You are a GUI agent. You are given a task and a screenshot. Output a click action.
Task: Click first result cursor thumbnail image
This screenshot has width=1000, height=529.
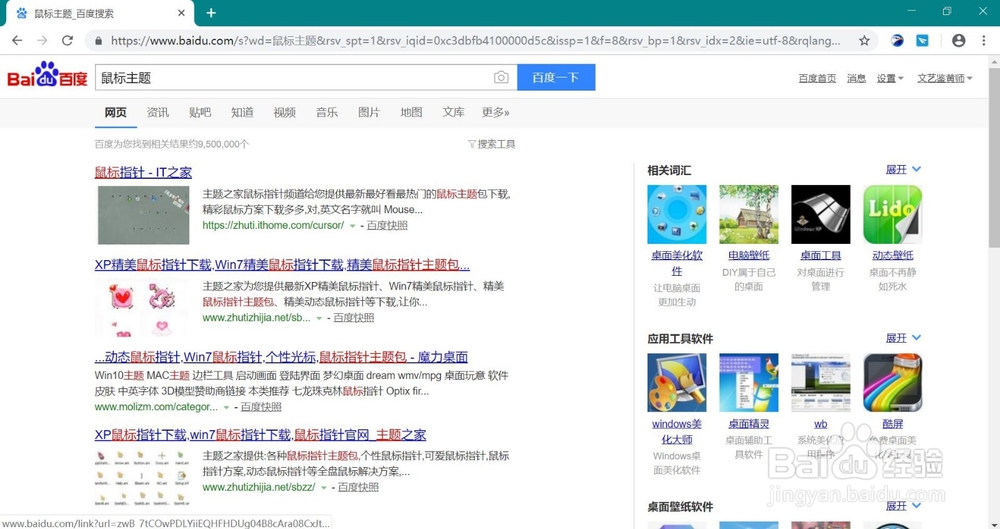click(143, 215)
